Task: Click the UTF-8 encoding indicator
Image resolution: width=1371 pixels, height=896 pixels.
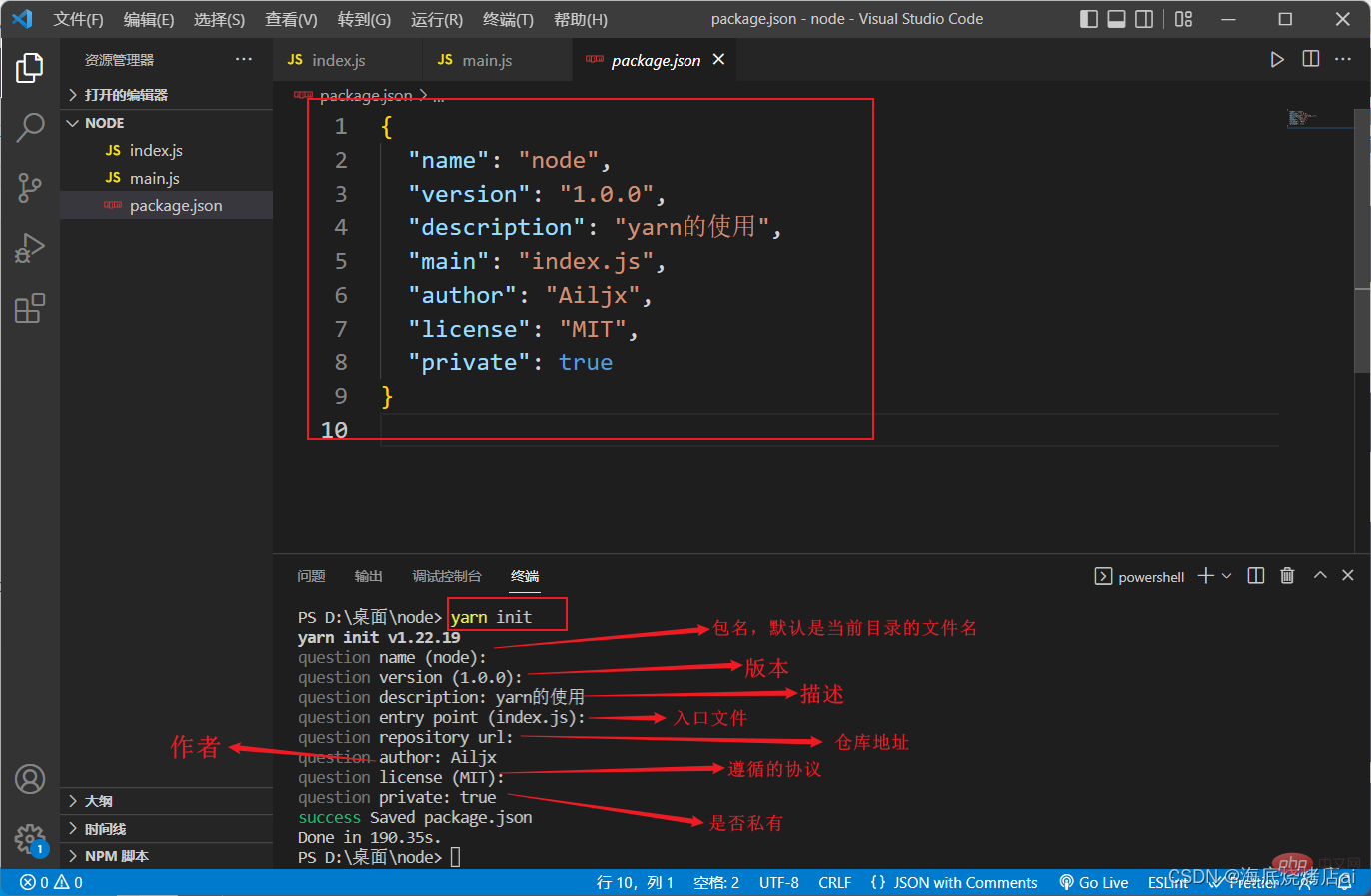Action: (x=778, y=882)
